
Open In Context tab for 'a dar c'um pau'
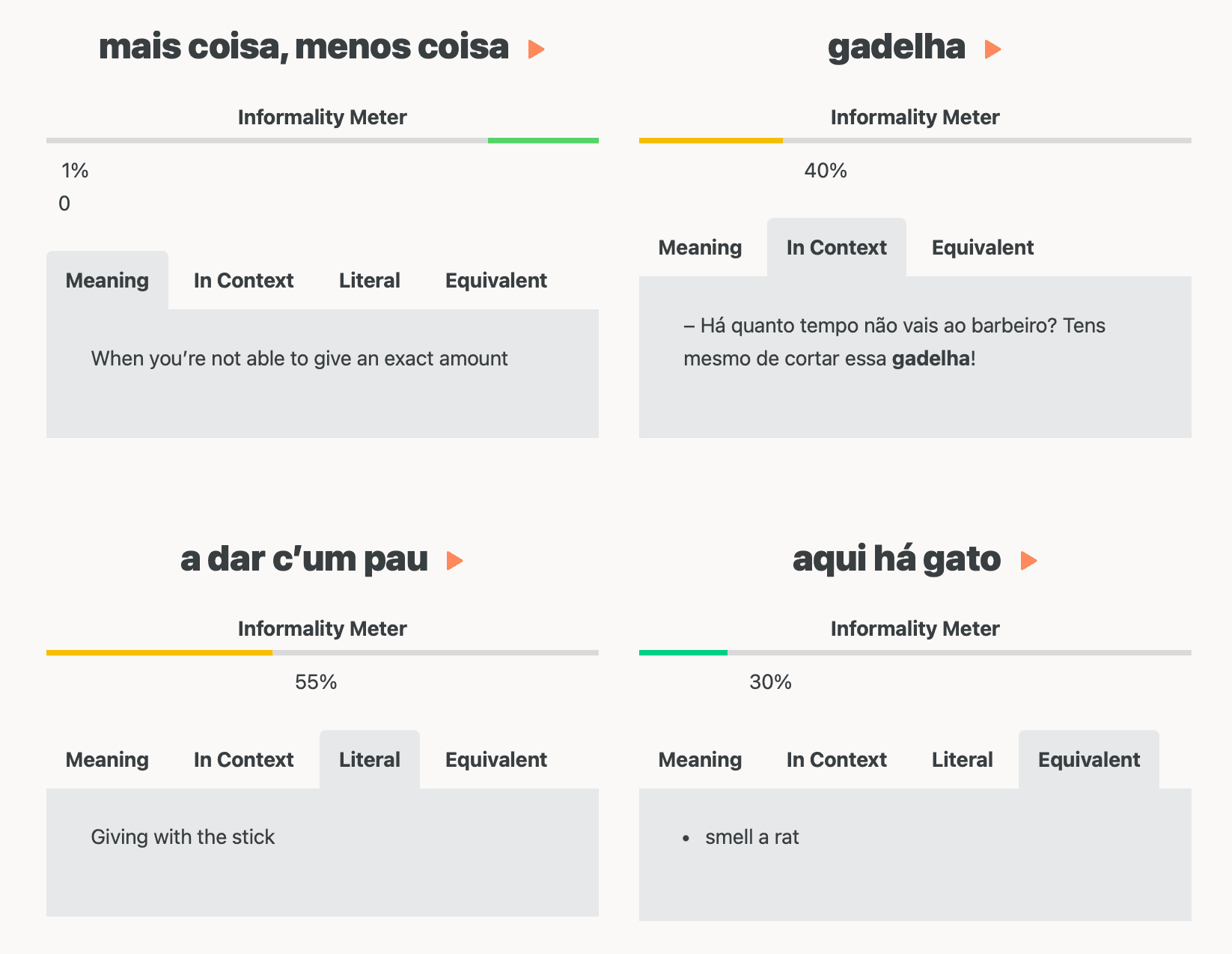[x=243, y=760]
